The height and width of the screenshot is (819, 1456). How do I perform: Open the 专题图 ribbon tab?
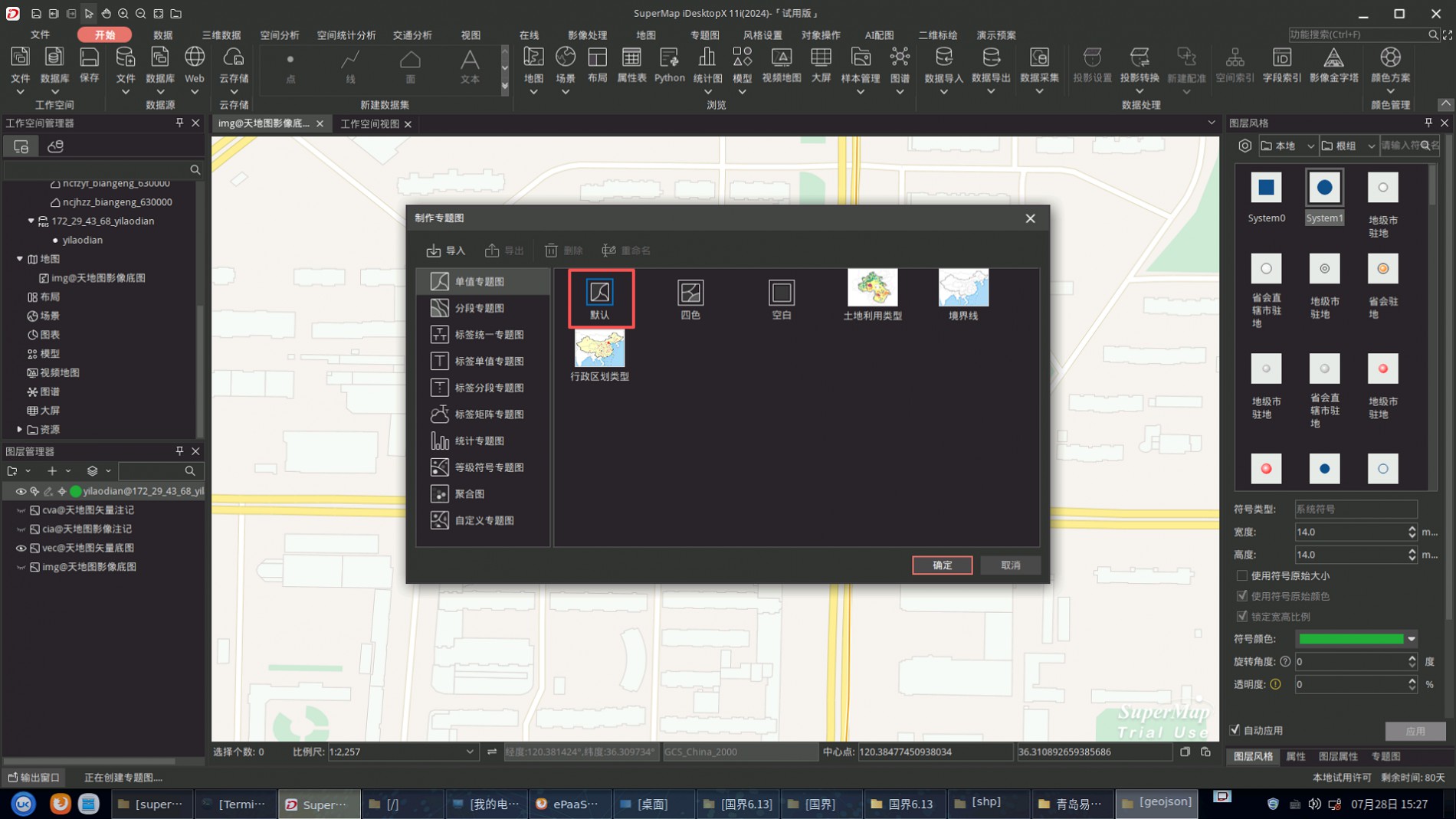[704, 35]
